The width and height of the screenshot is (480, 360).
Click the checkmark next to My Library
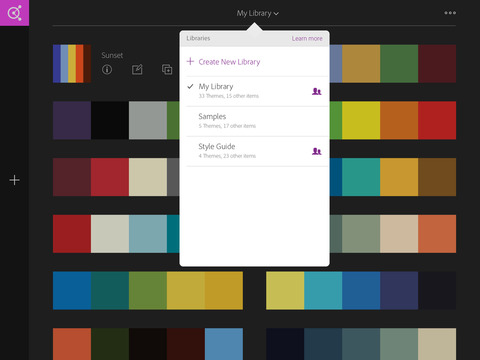190,86
